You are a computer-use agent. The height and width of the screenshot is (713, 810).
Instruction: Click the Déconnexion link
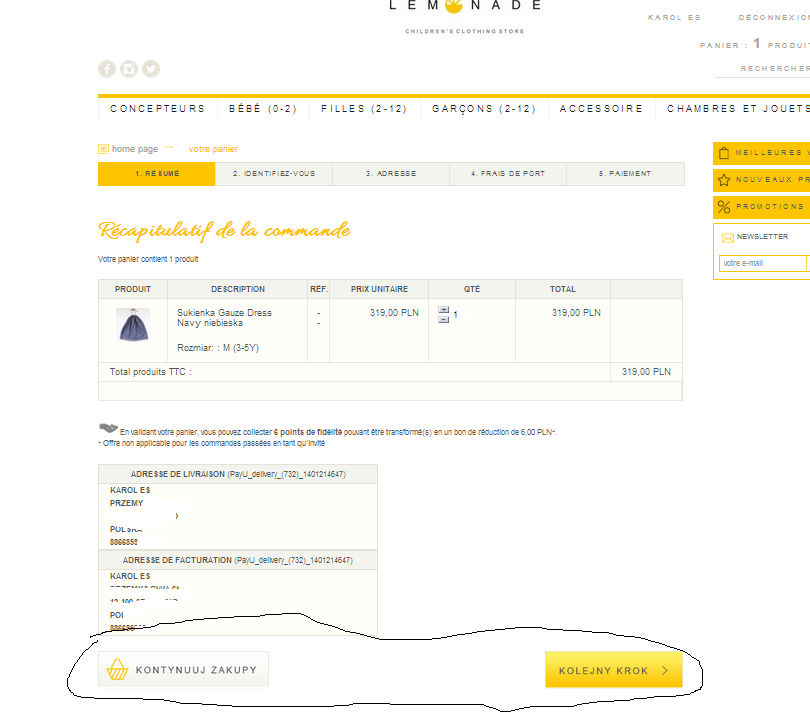click(x=774, y=18)
